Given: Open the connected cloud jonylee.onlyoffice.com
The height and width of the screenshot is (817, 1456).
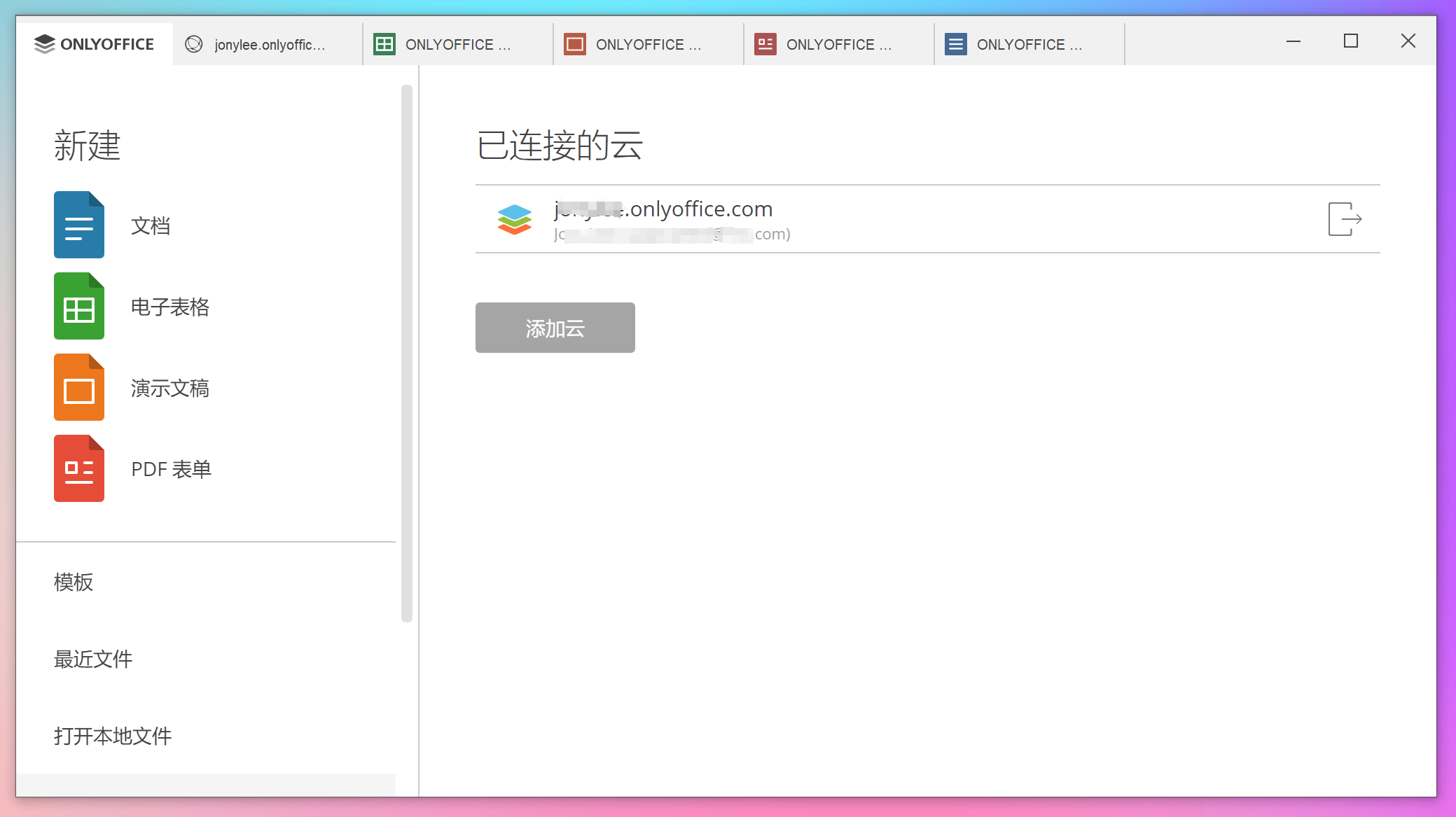Looking at the screenshot, I should pos(663,209).
